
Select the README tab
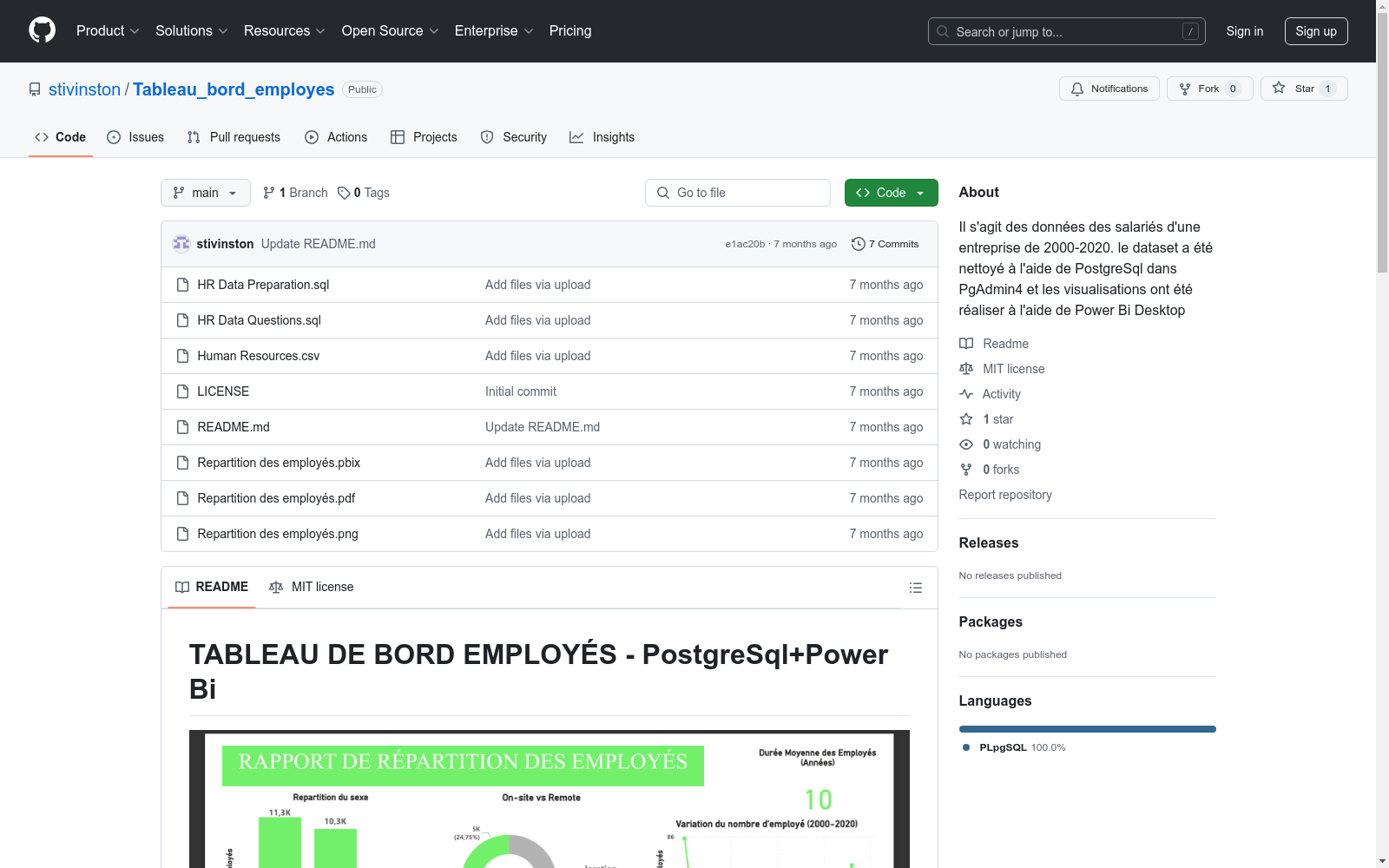click(x=212, y=587)
